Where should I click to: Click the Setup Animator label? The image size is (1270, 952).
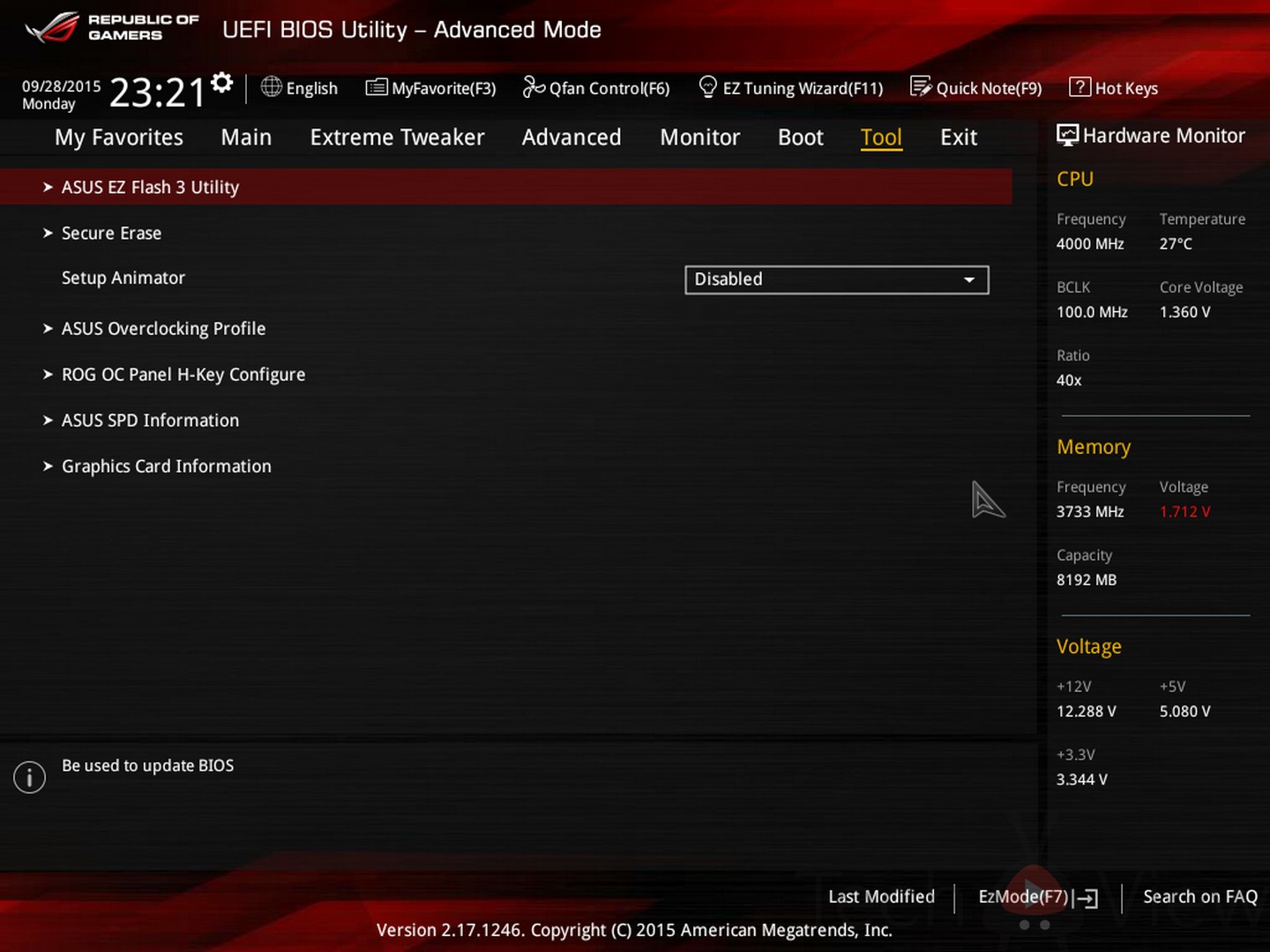(x=123, y=278)
